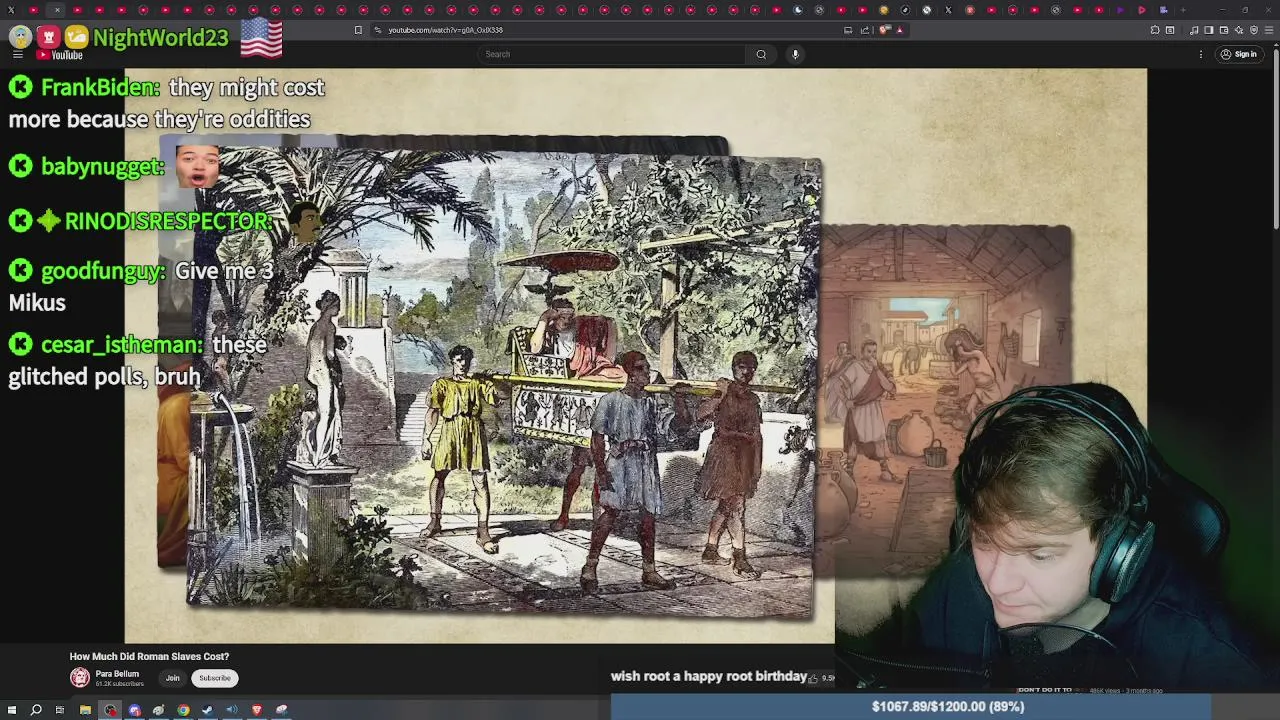The width and height of the screenshot is (1280, 720).
Task: Click the Join button
Action: pos(172,678)
